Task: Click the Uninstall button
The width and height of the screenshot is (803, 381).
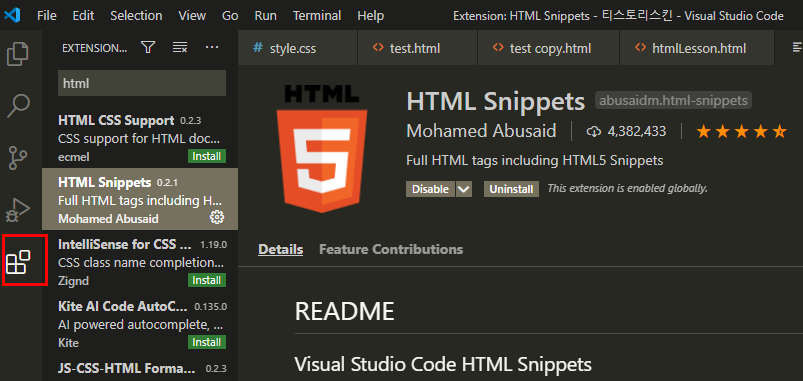Action: pyautogui.click(x=511, y=189)
